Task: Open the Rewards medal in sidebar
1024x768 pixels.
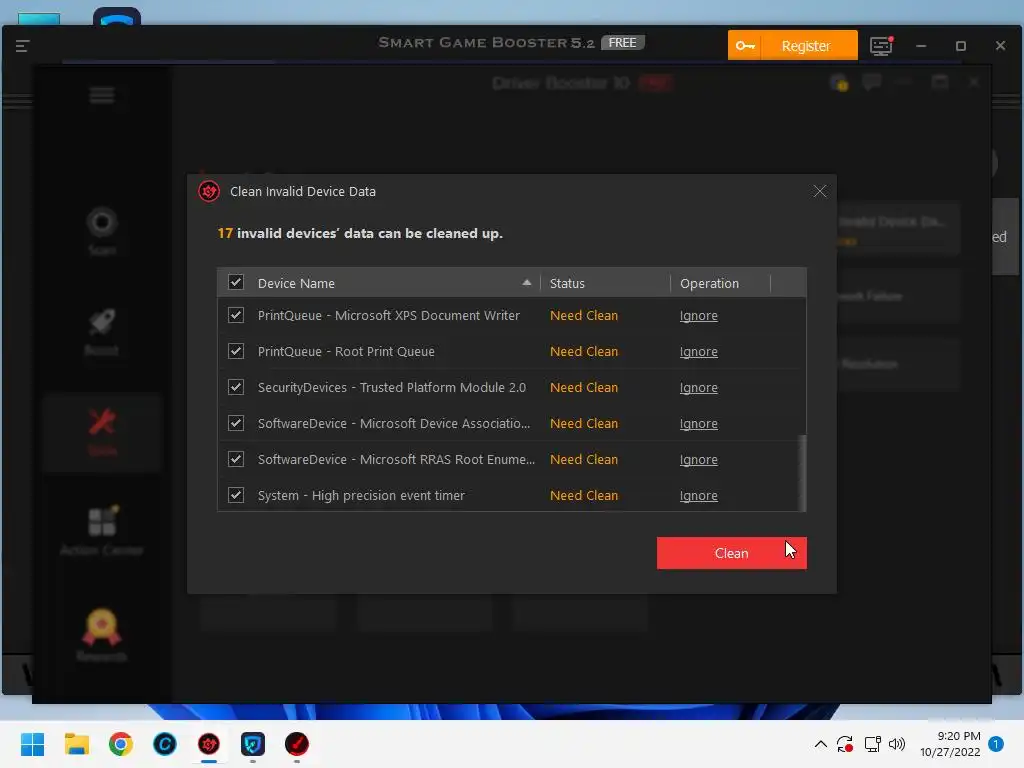Action: [102, 635]
